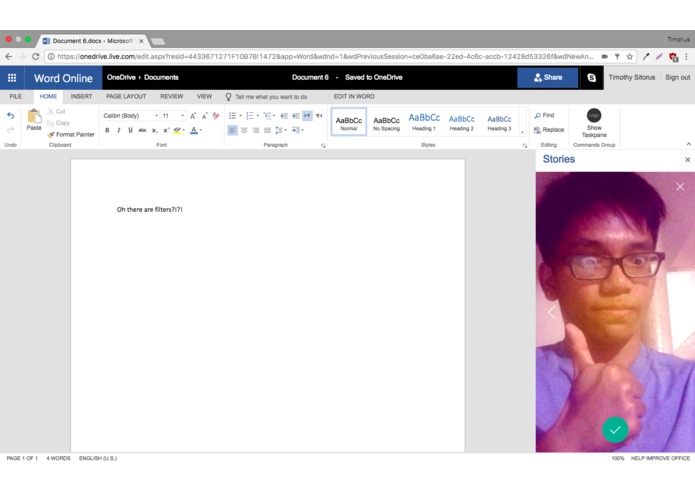Grow the font size

(x=193, y=116)
